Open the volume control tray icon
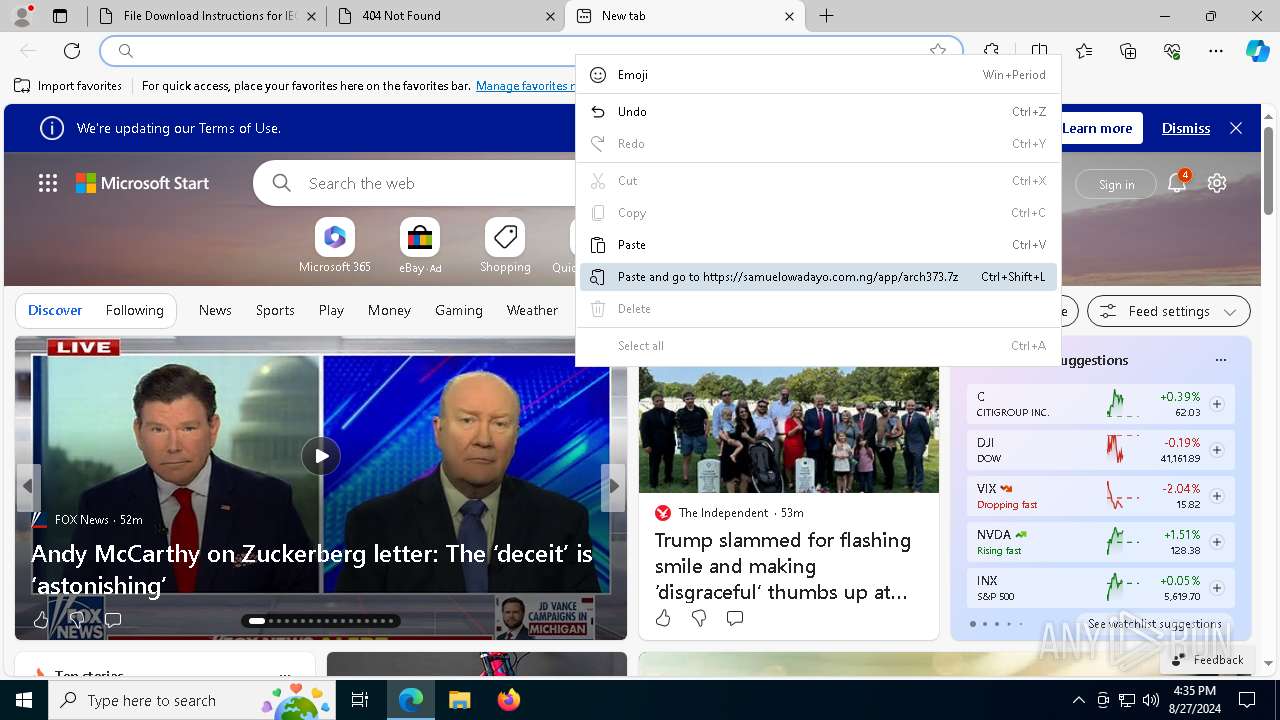The width and height of the screenshot is (1280, 720). (1151, 700)
